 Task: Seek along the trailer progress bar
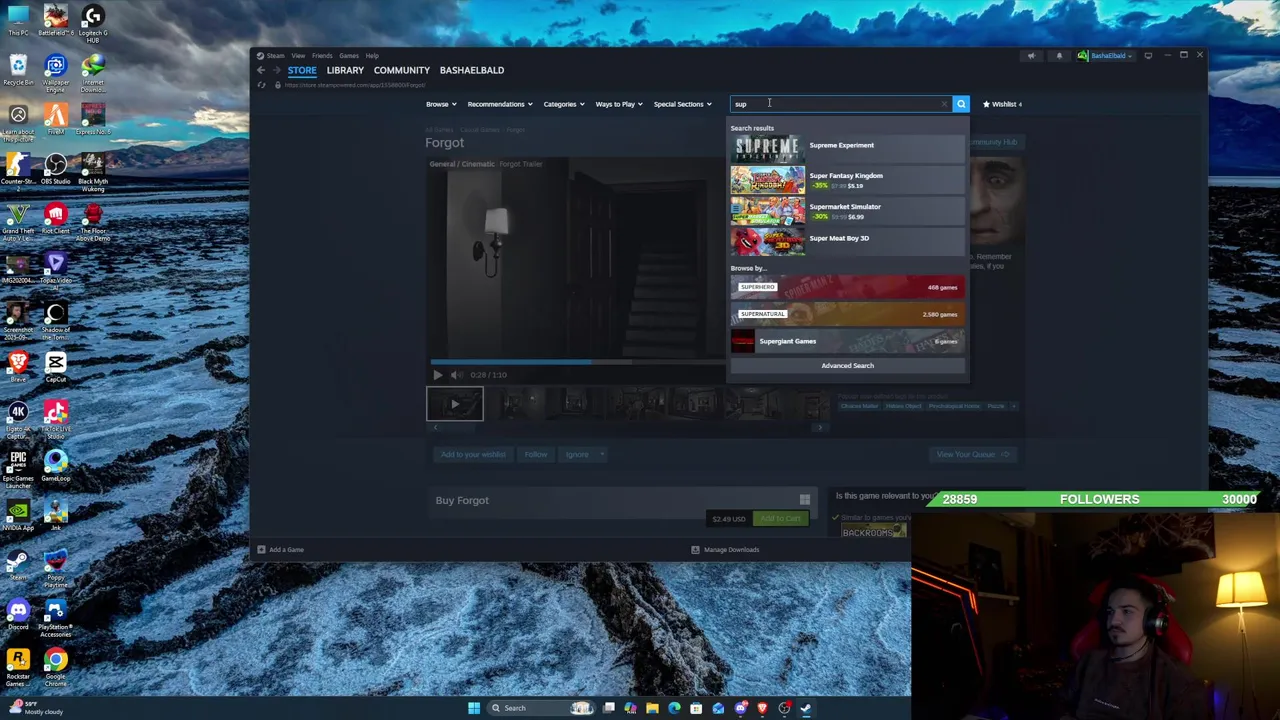pyautogui.click(x=578, y=361)
